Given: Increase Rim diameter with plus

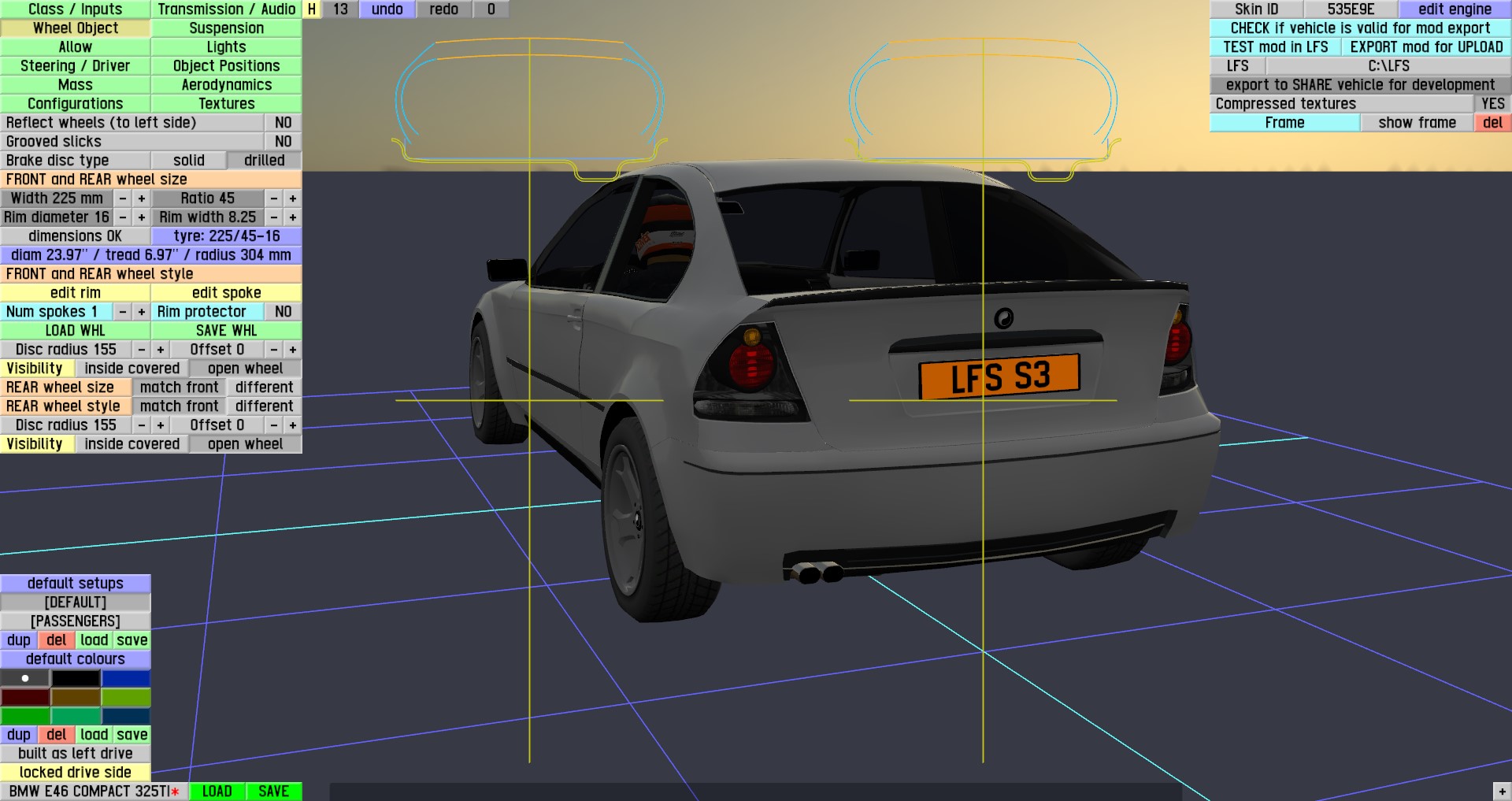Looking at the screenshot, I should [142, 217].
